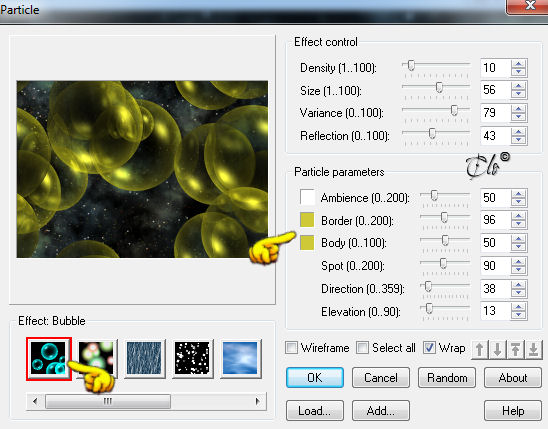
Task: Click the move-up arrow icon
Action: tap(480, 349)
